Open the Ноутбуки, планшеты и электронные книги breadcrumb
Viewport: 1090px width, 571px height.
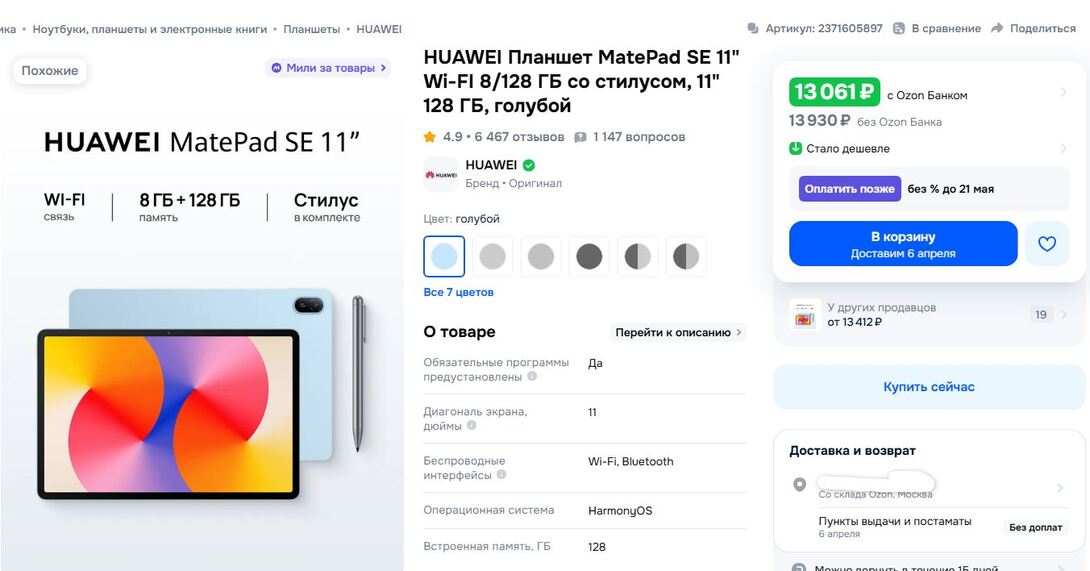(x=149, y=29)
